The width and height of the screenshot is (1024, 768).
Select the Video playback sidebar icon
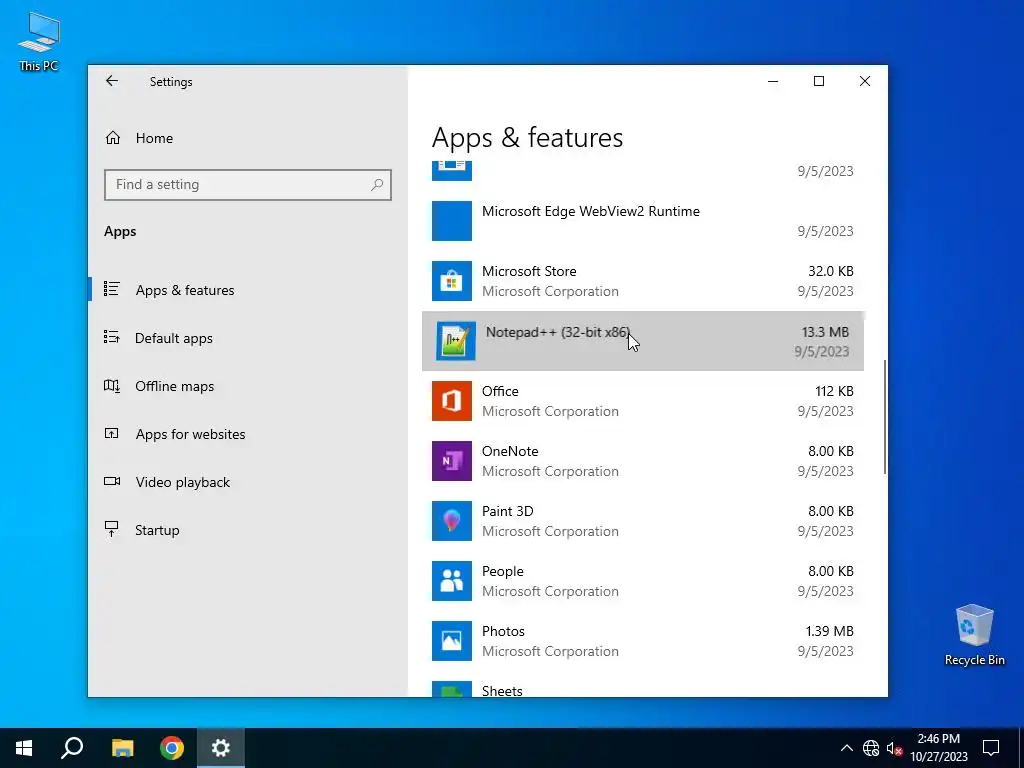(112, 481)
